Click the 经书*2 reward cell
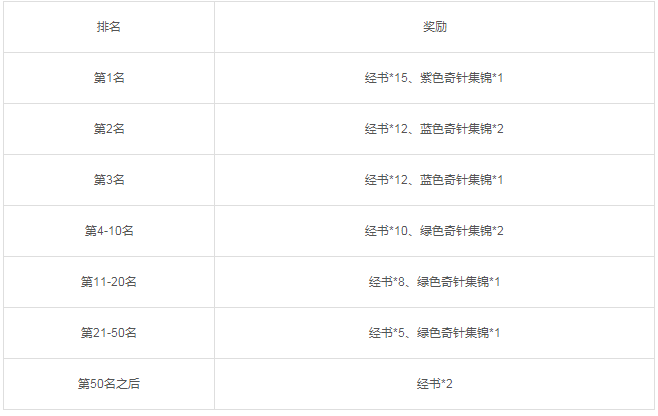Screen dimensions: 658x416 click(434, 384)
